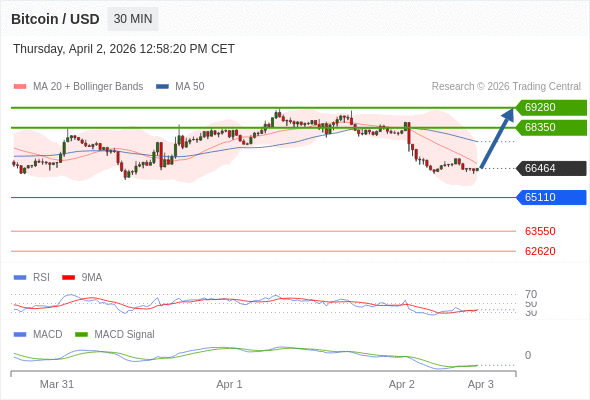
Task: Click the Mar 31 date axis label
Action: click(x=57, y=384)
